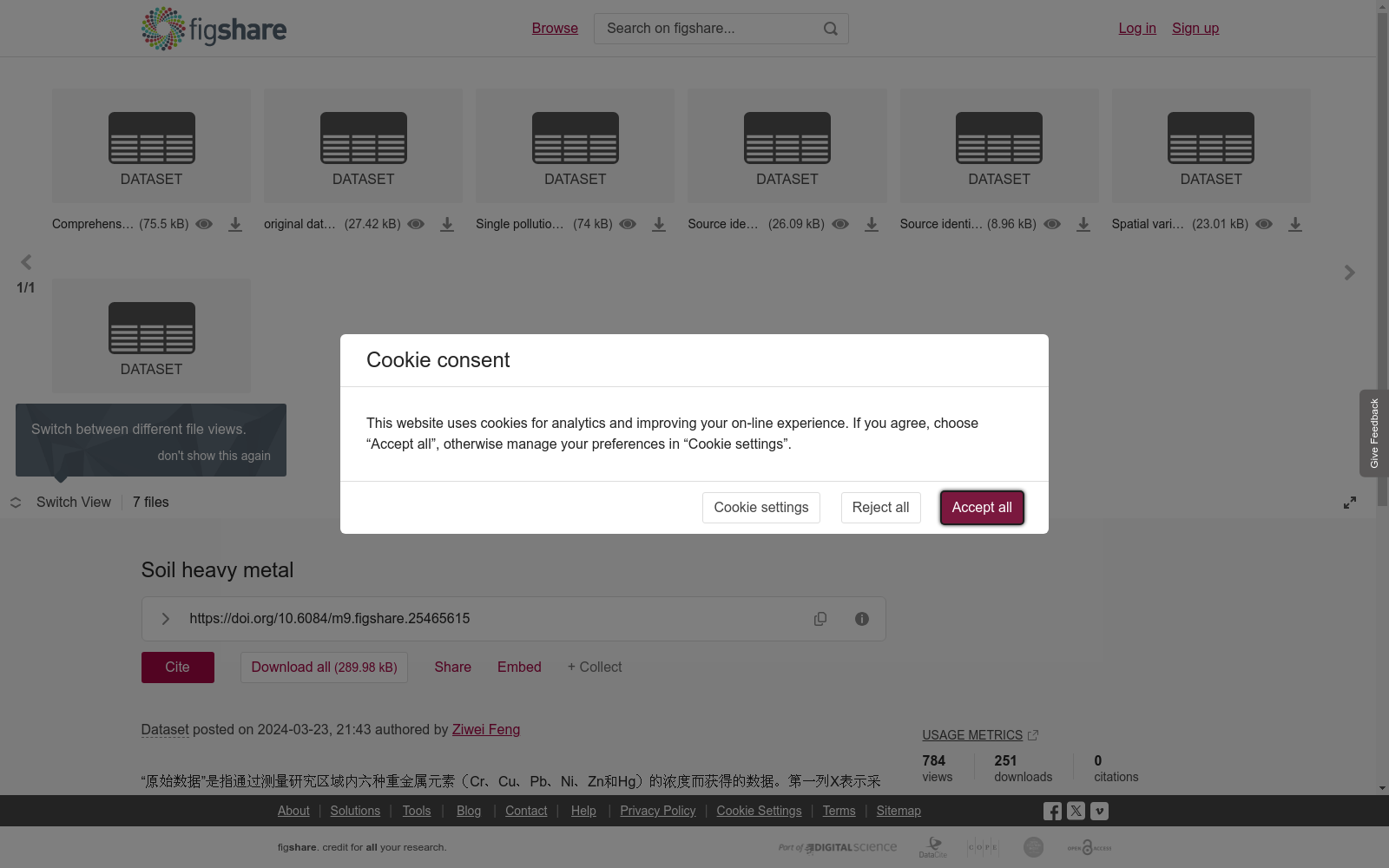This screenshot has height=868, width=1389.
Task: Open the Tools footer link
Action: [x=417, y=811]
